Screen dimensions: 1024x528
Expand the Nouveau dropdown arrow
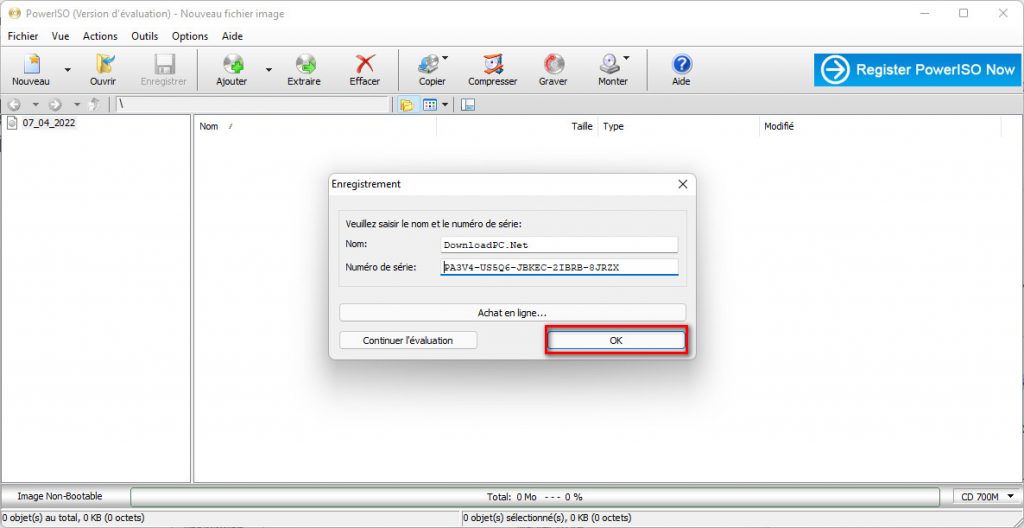coord(67,69)
